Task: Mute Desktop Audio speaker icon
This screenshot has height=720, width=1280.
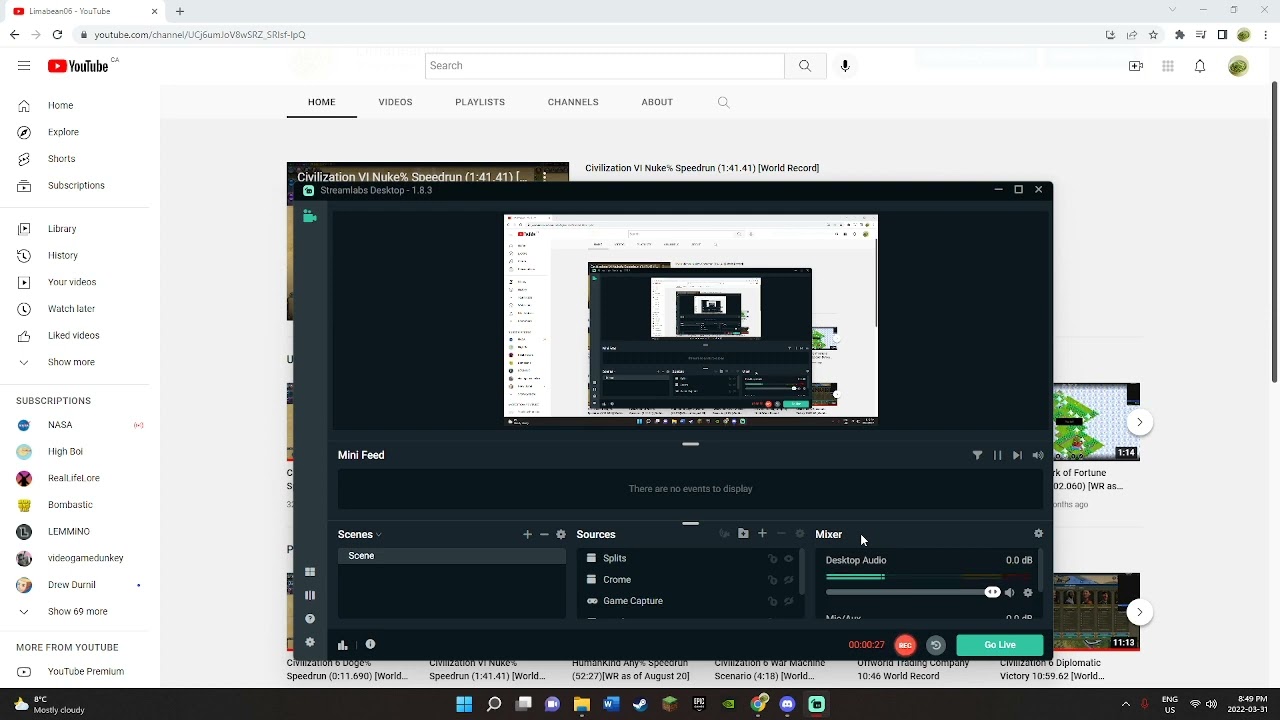Action: coord(1009,593)
